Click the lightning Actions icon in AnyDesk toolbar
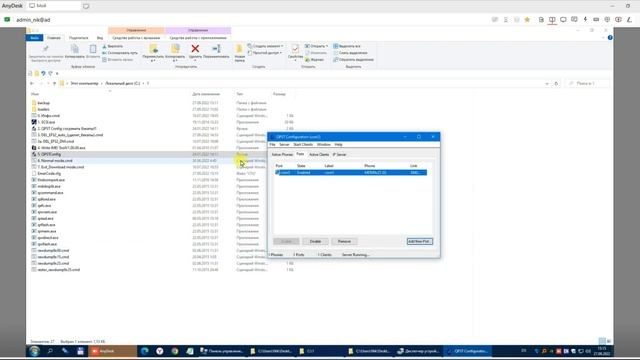 click(x=585, y=20)
